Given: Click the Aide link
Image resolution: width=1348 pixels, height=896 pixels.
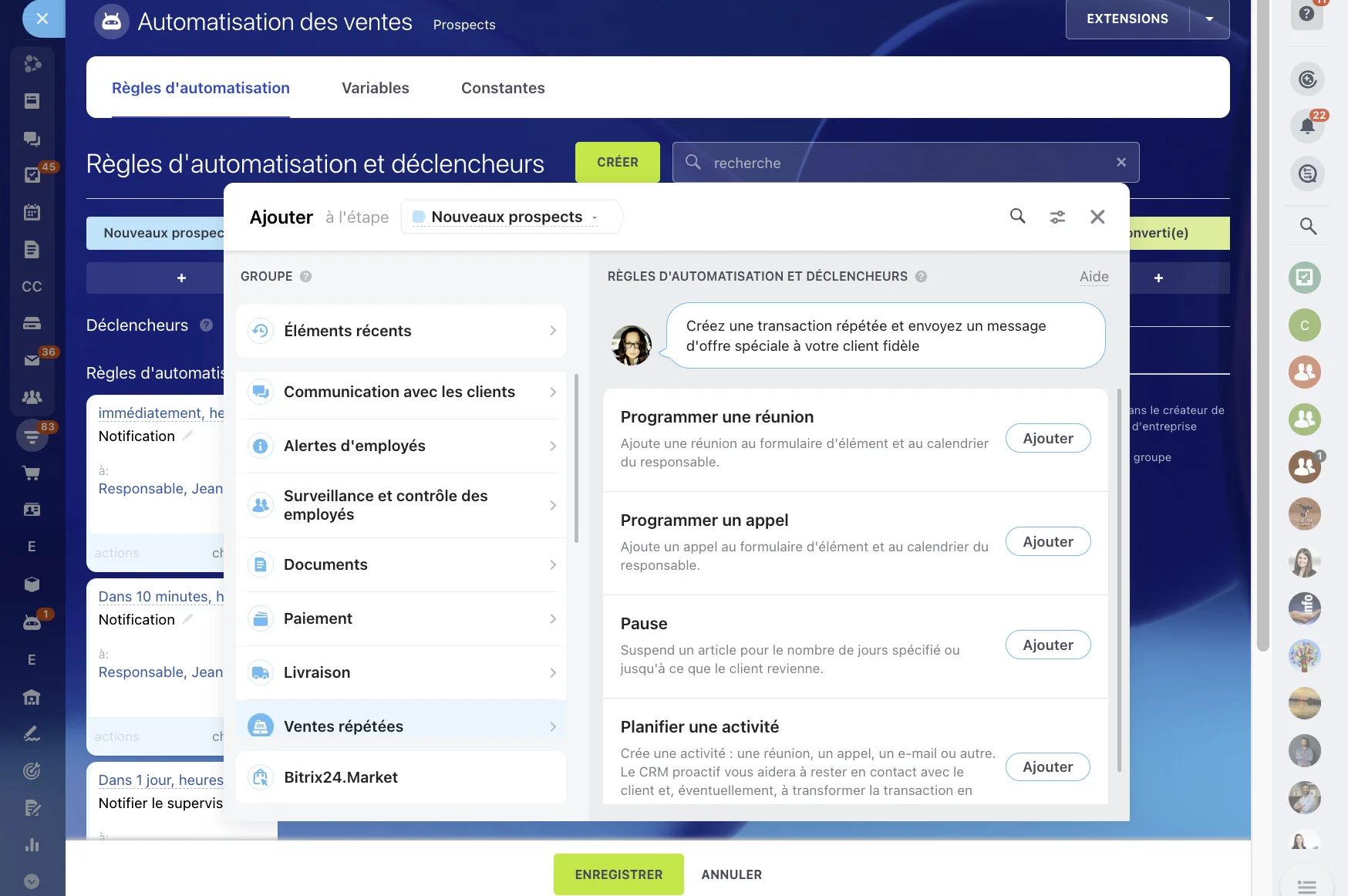Looking at the screenshot, I should tap(1094, 277).
